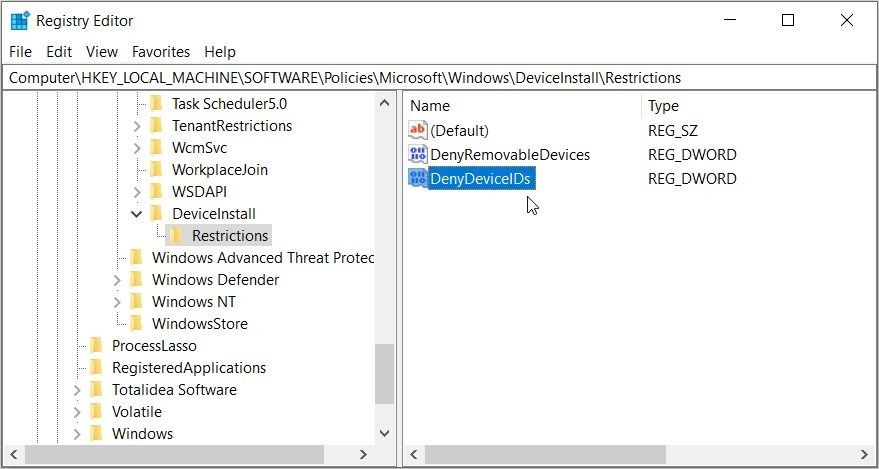Open the File menu

21,52
